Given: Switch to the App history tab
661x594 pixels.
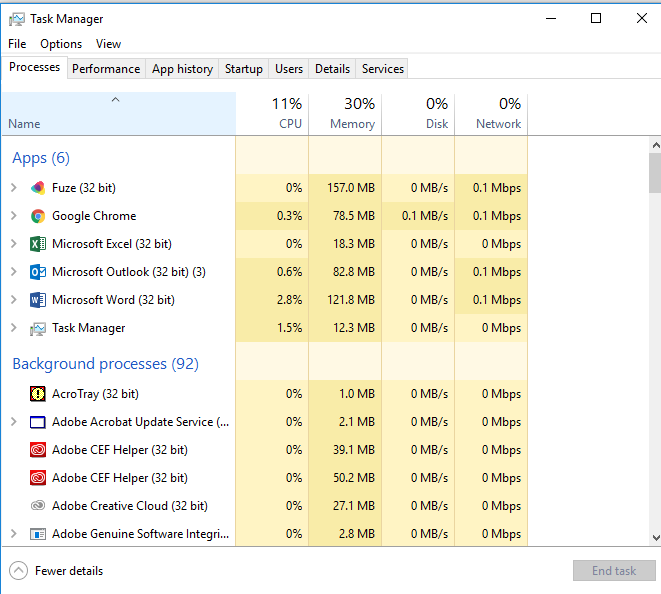Looking at the screenshot, I should point(183,69).
